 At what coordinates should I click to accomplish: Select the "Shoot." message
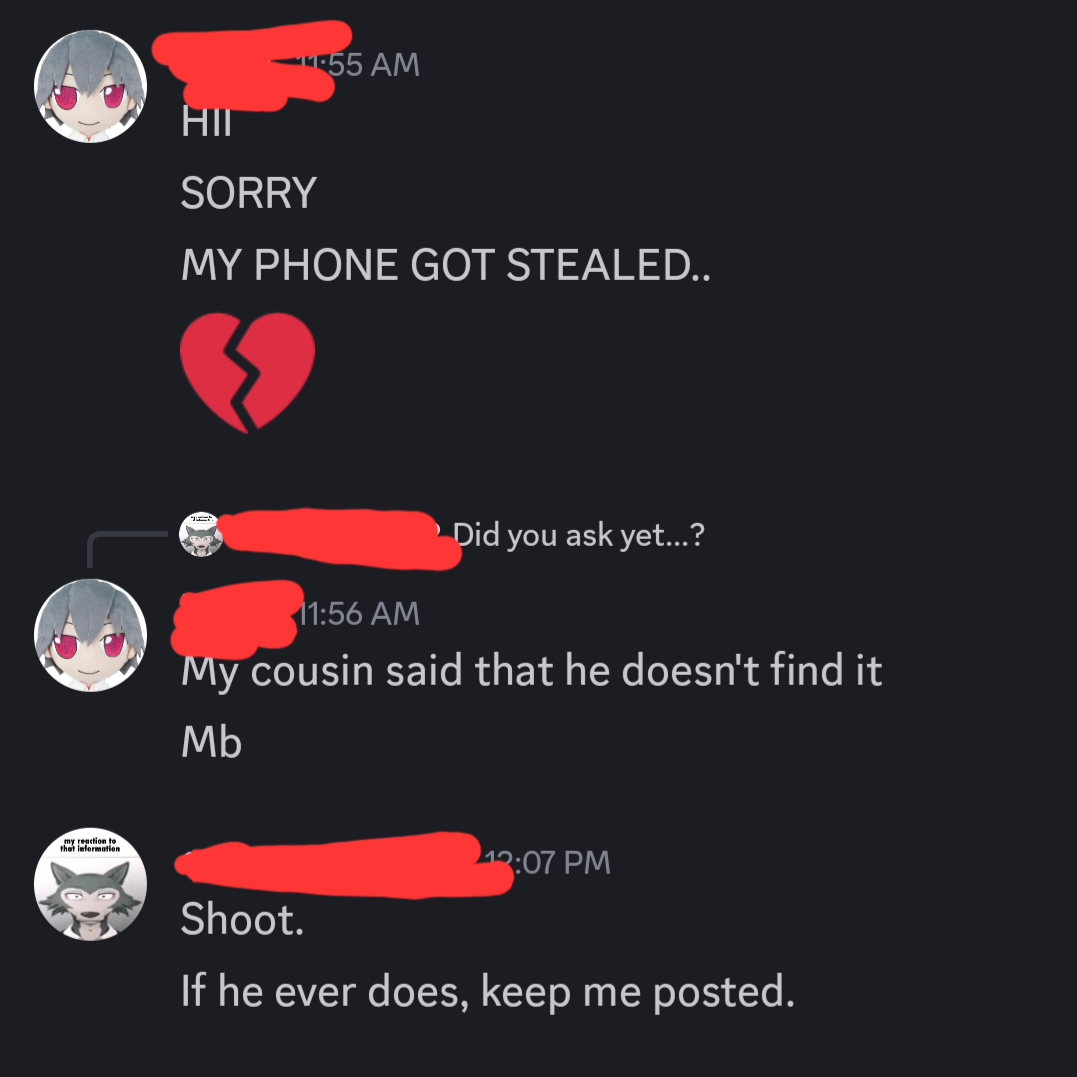(242, 919)
